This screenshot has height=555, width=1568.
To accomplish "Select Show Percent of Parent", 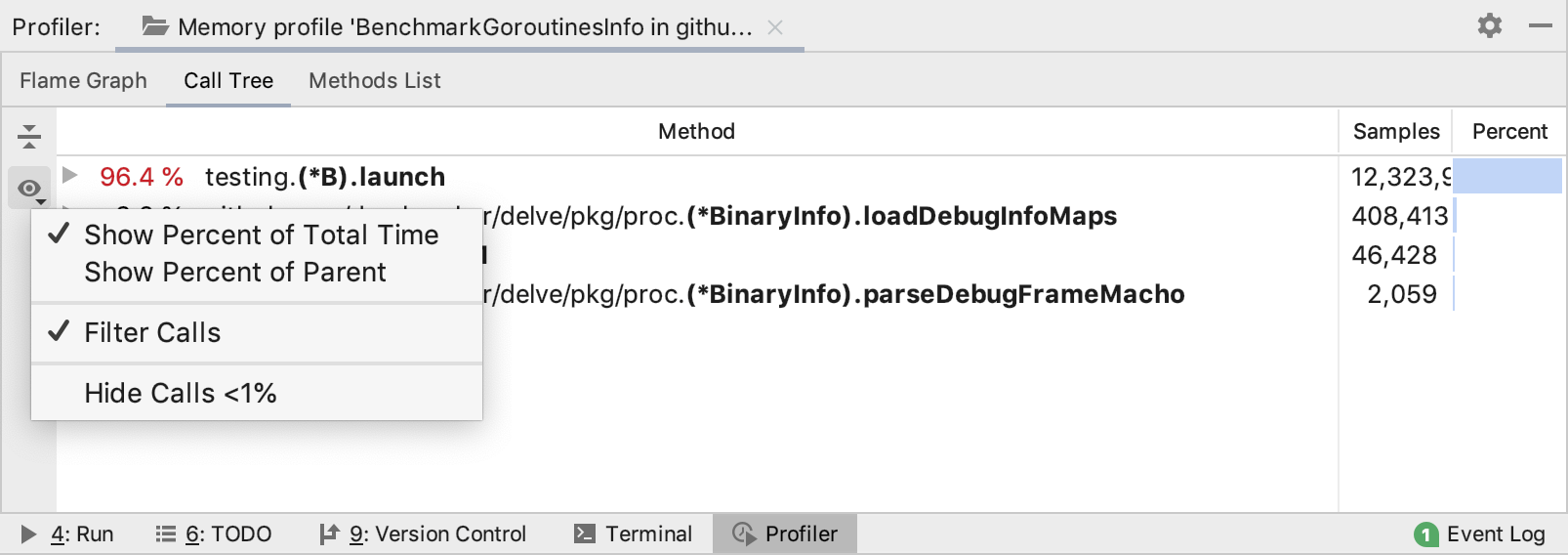I will pyautogui.click(x=234, y=272).
